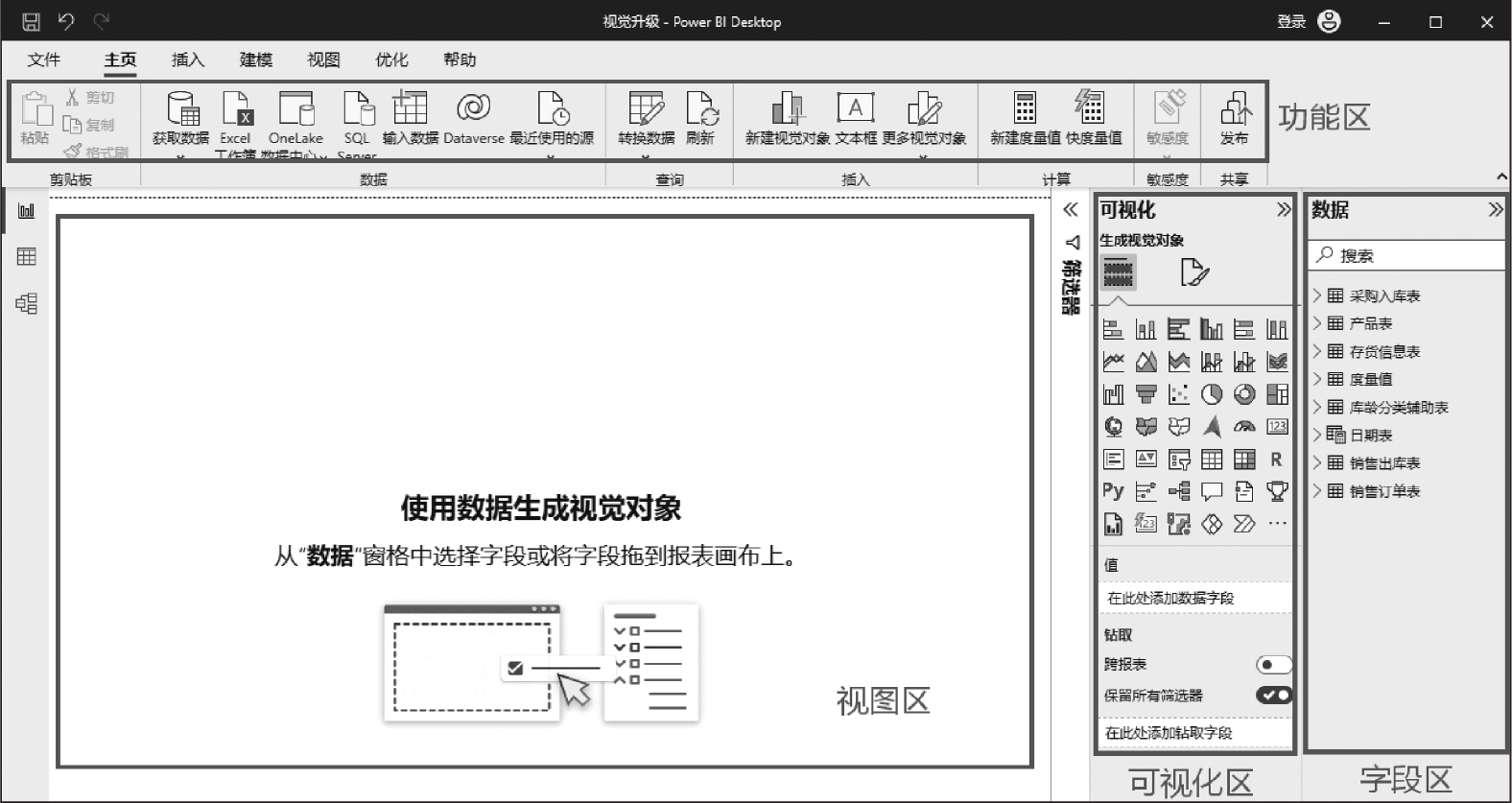
Task: Turn off the 保留所有筛选器 toggle
Action: [x=1273, y=696]
